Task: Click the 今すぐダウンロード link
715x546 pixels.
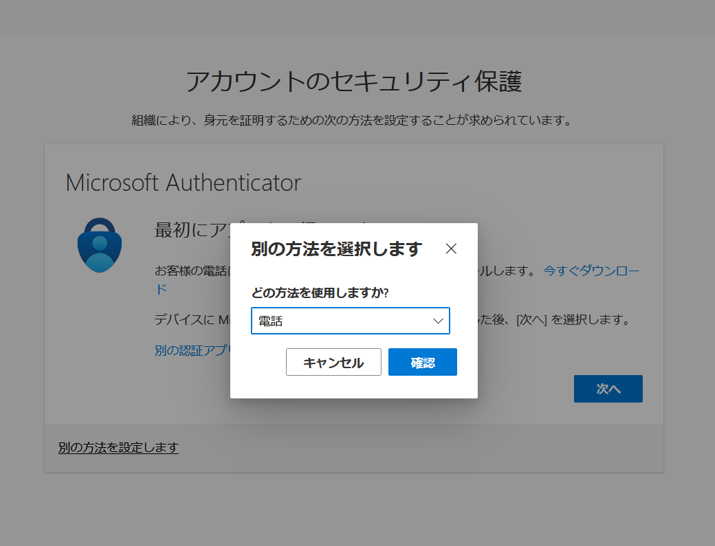Action: point(591,271)
